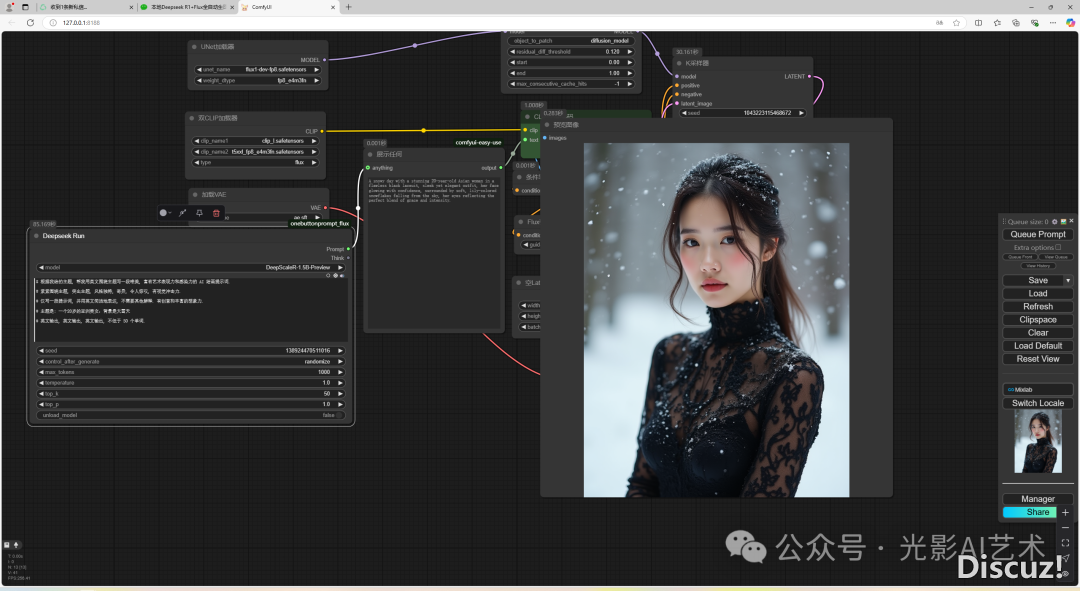This screenshot has width=1080, height=591.
Task: Click the Deepseek prompt text area
Action: pyautogui.click(x=191, y=309)
